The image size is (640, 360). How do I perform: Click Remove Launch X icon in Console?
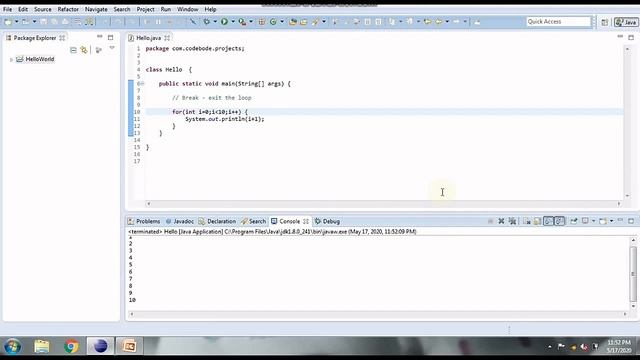click(501, 221)
